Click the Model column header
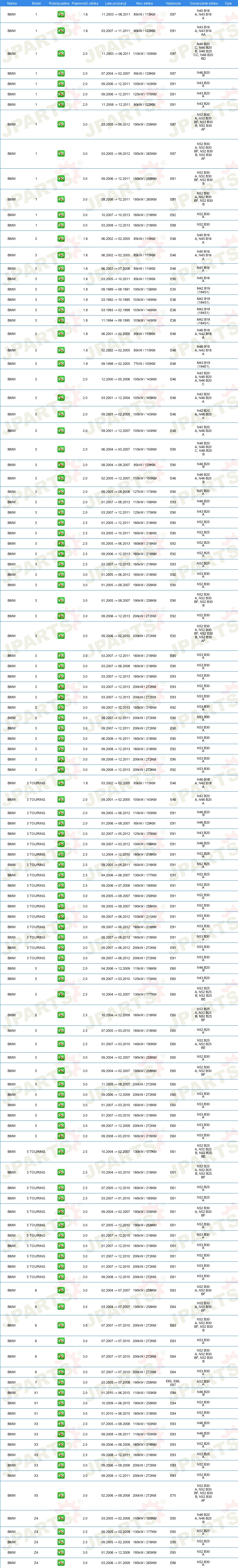 click(x=36, y=3)
